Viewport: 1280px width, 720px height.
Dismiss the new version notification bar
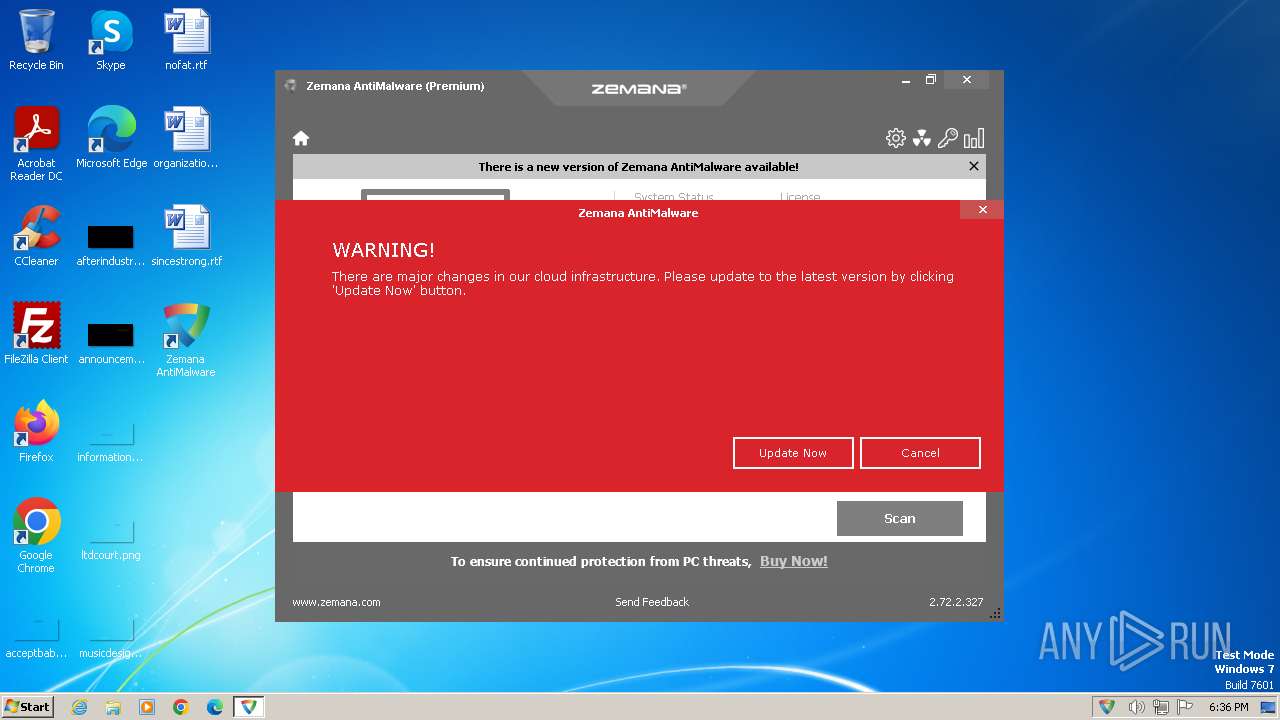[x=974, y=166]
